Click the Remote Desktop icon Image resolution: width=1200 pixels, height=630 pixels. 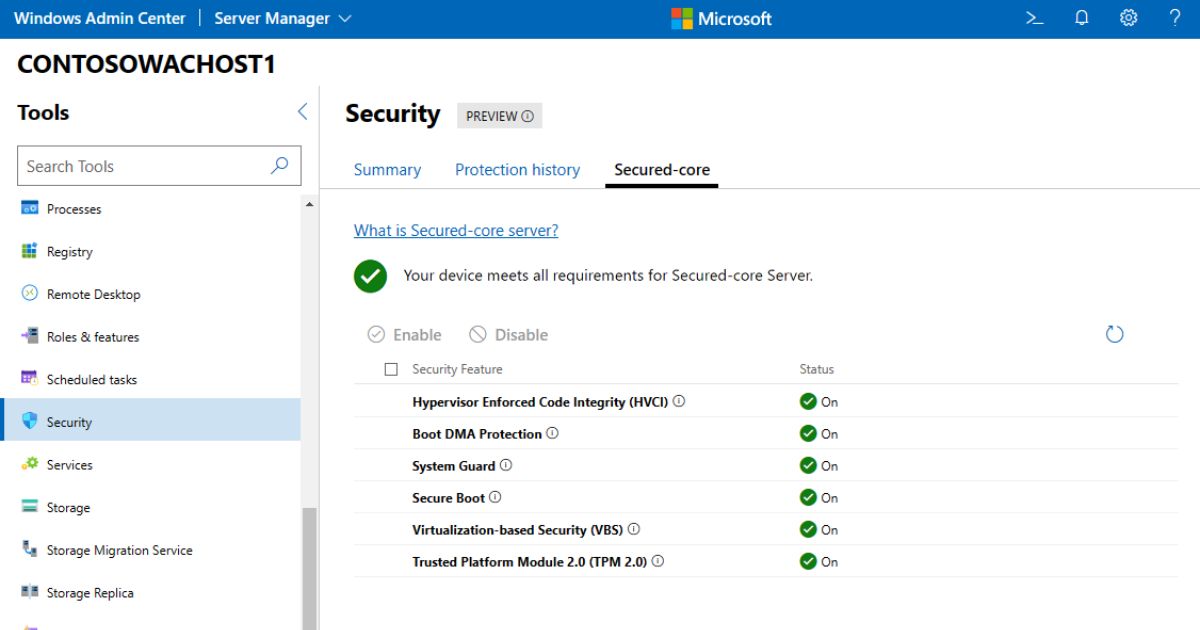click(29, 294)
